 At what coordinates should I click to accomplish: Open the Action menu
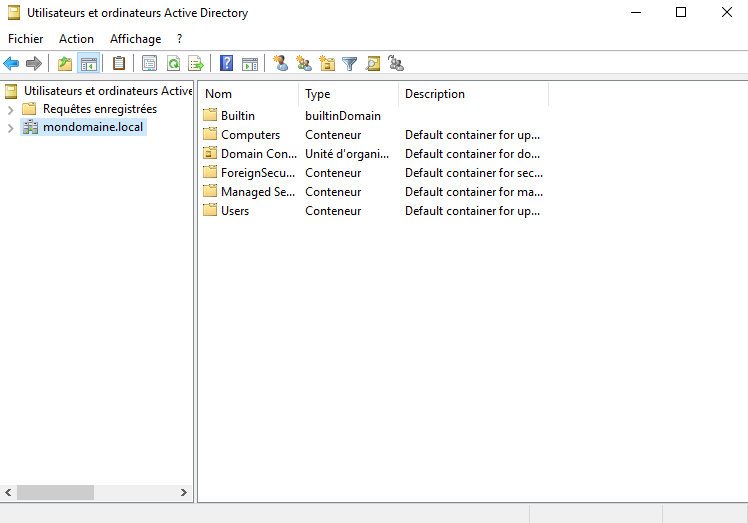76,39
